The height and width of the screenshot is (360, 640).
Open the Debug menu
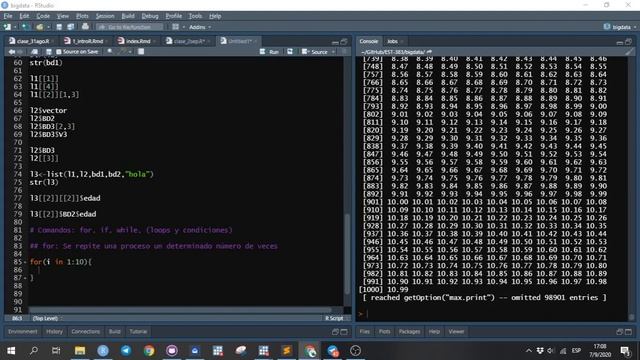click(150, 16)
